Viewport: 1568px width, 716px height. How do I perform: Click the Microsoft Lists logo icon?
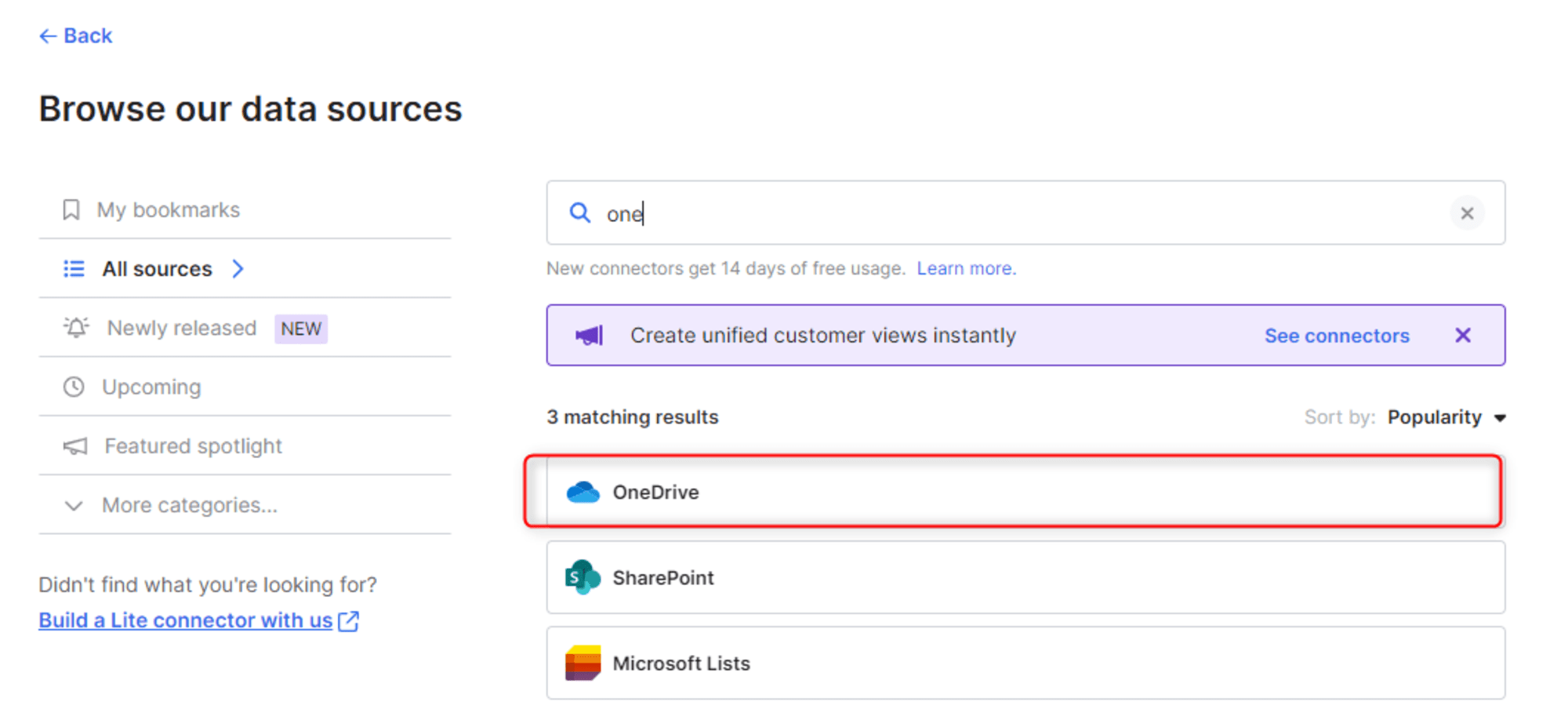583,663
